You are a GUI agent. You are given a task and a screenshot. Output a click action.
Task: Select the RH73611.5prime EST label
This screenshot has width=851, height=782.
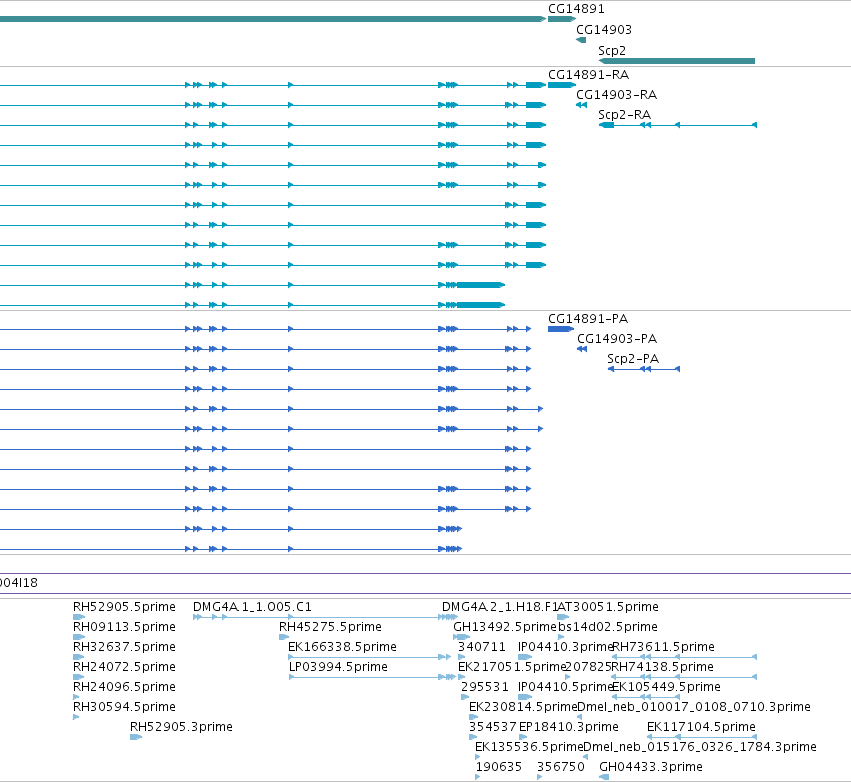coord(663,647)
